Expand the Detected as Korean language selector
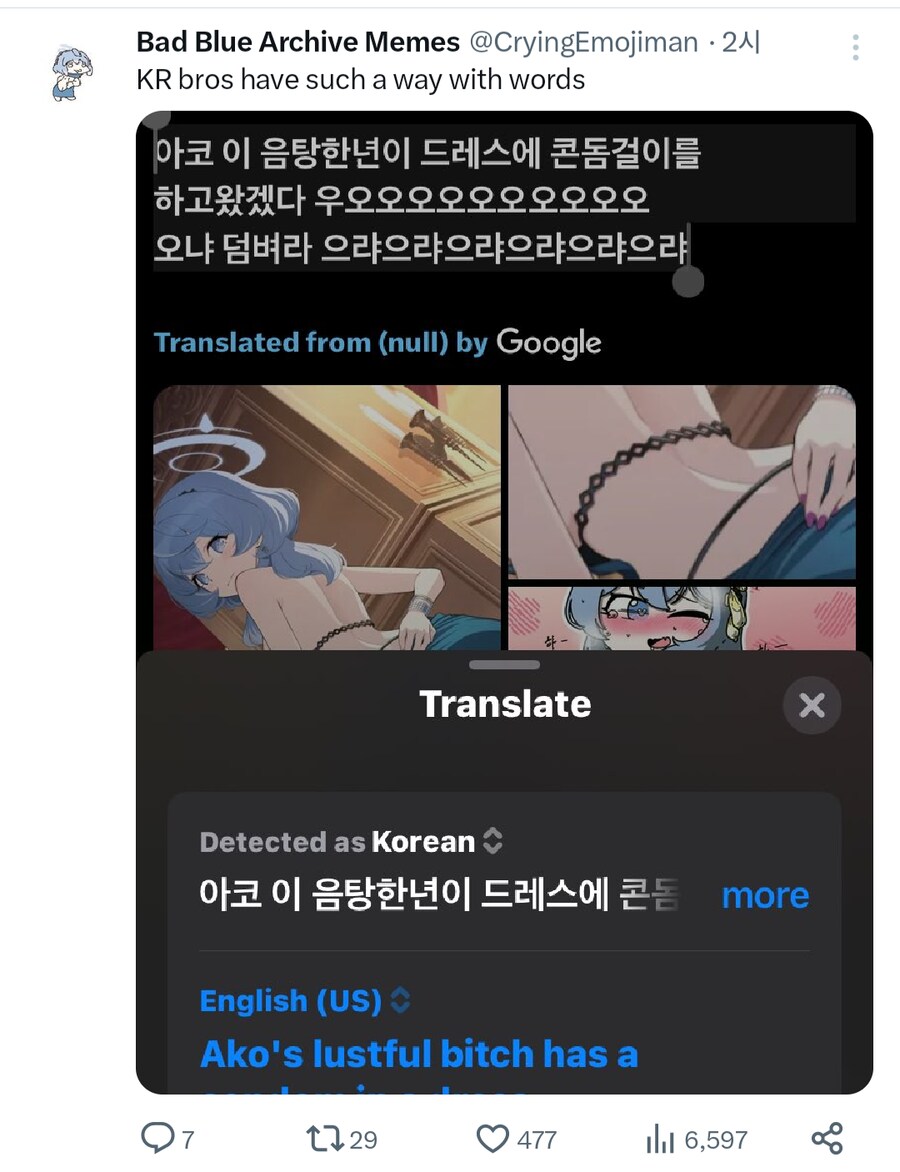This screenshot has height=1172, width=900. 351,842
